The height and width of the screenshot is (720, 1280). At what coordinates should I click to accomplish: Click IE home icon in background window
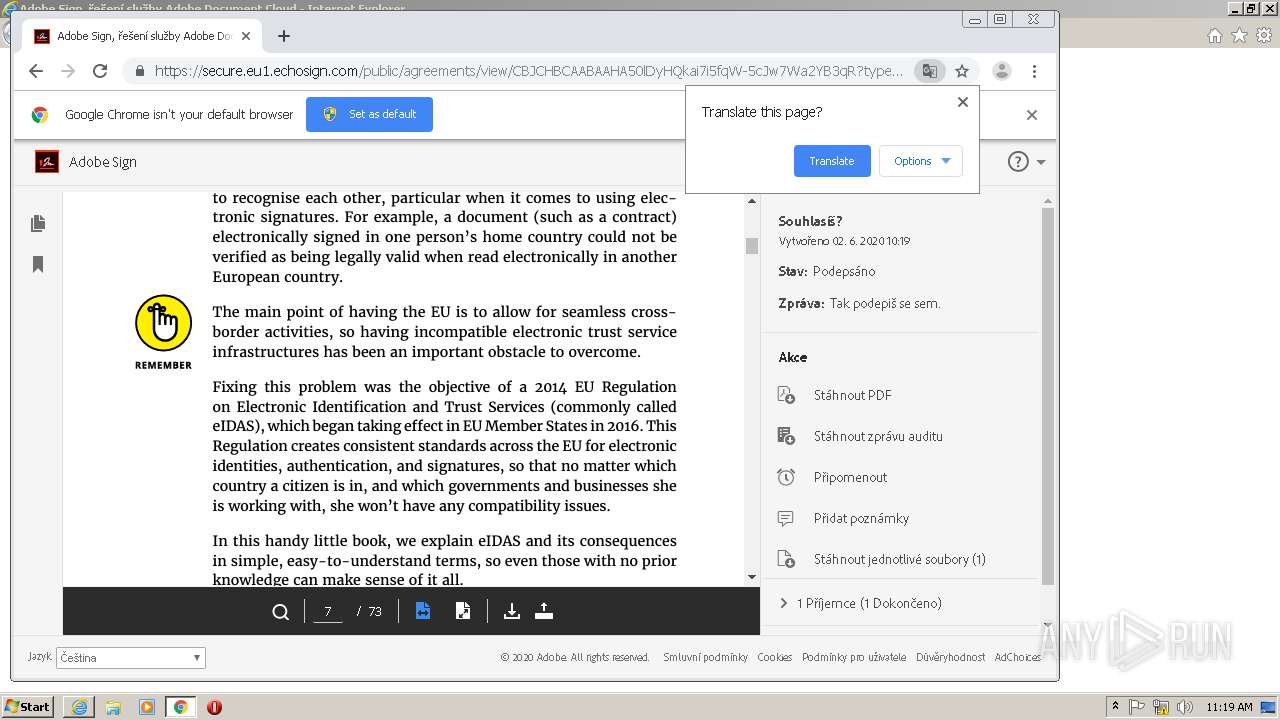click(x=1214, y=35)
